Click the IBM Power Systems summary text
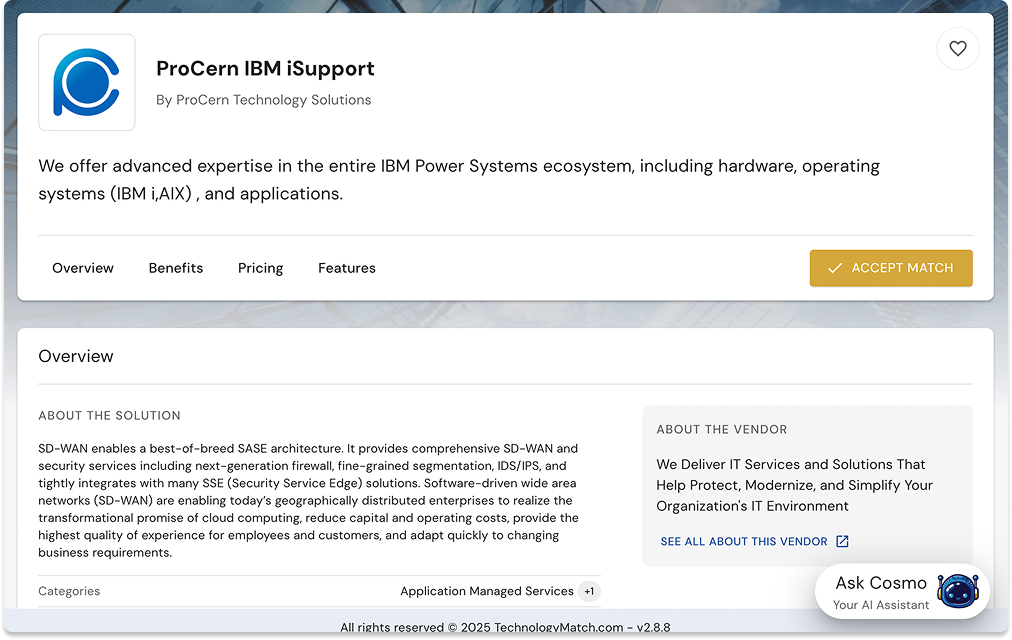Image resolution: width=1012 pixels, height=640 pixels. [459, 180]
